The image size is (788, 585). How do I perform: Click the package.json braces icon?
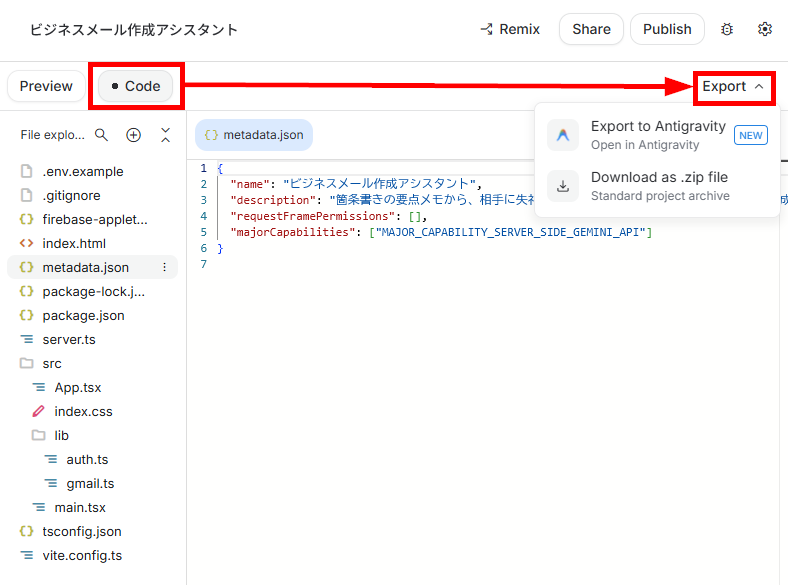point(26,315)
